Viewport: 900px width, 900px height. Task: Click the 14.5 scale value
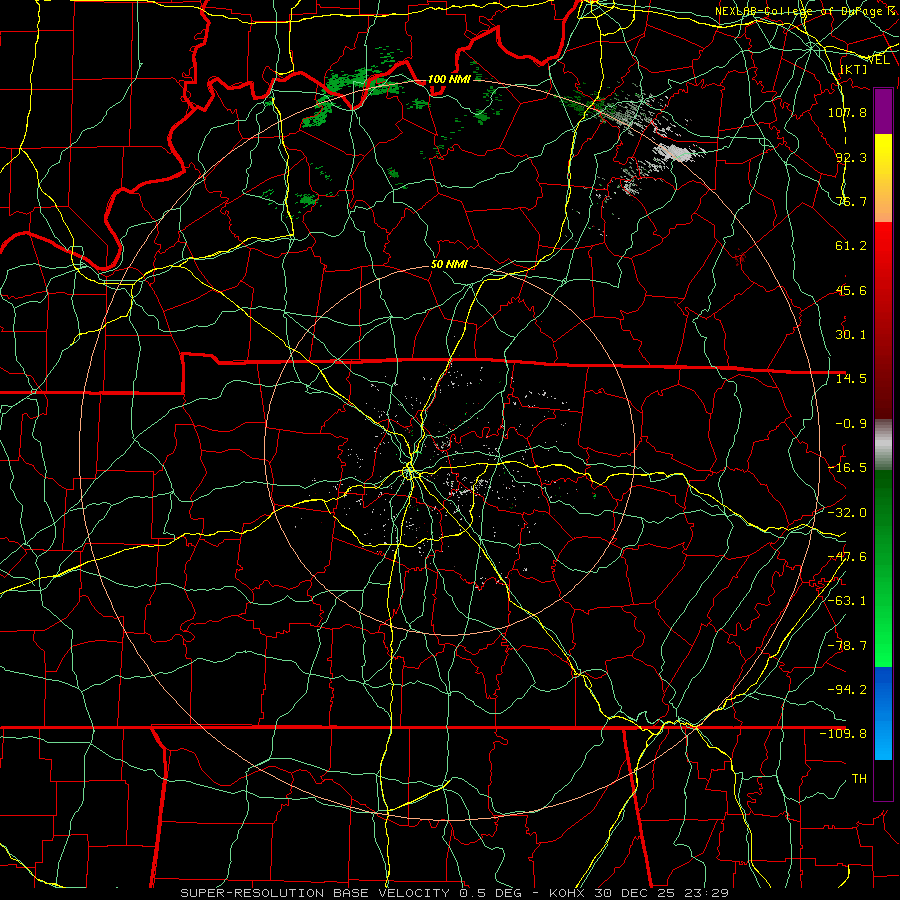(851, 379)
